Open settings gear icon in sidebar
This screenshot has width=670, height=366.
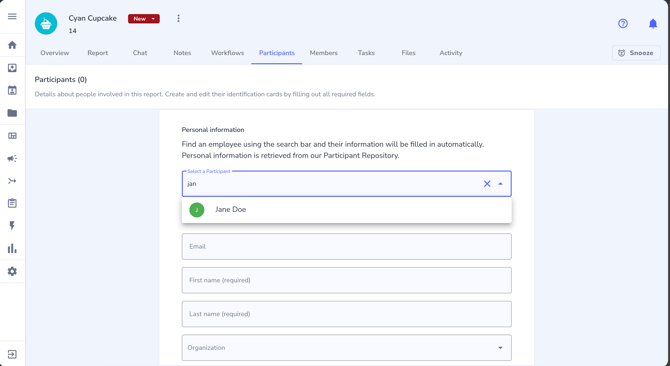(x=12, y=271)
